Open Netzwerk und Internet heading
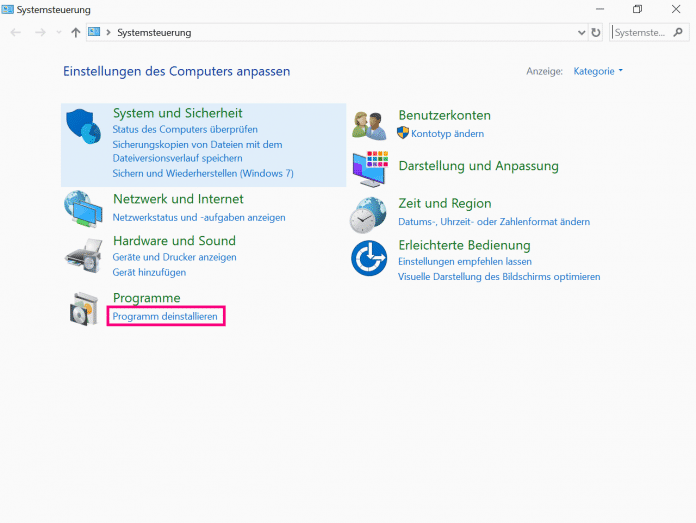Viewport: 696px width, 523px height. [178, 199]
